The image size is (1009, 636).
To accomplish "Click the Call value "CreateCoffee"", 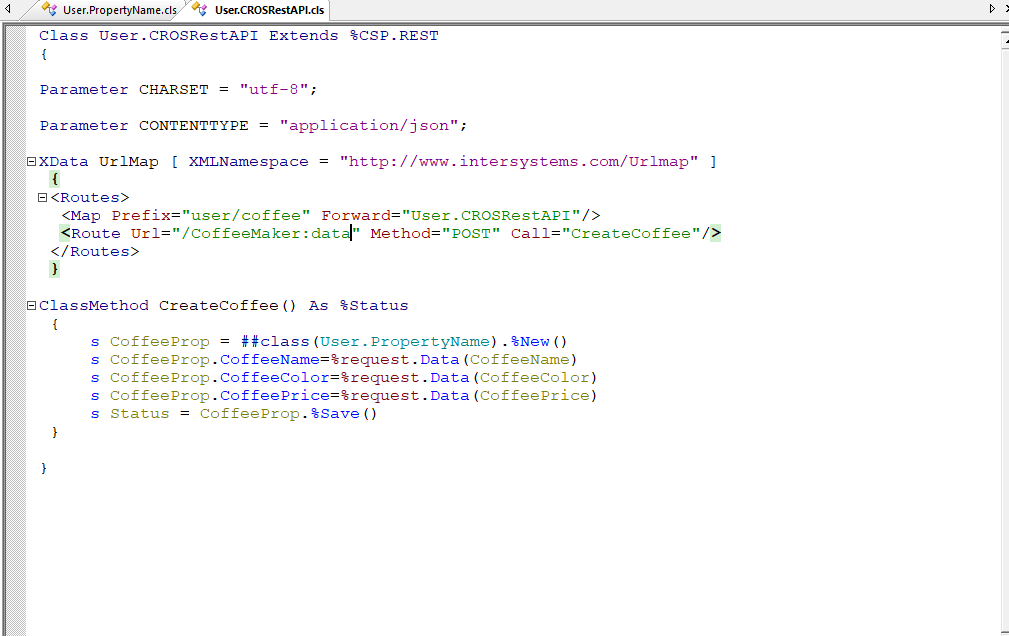I will pos(631,234).
